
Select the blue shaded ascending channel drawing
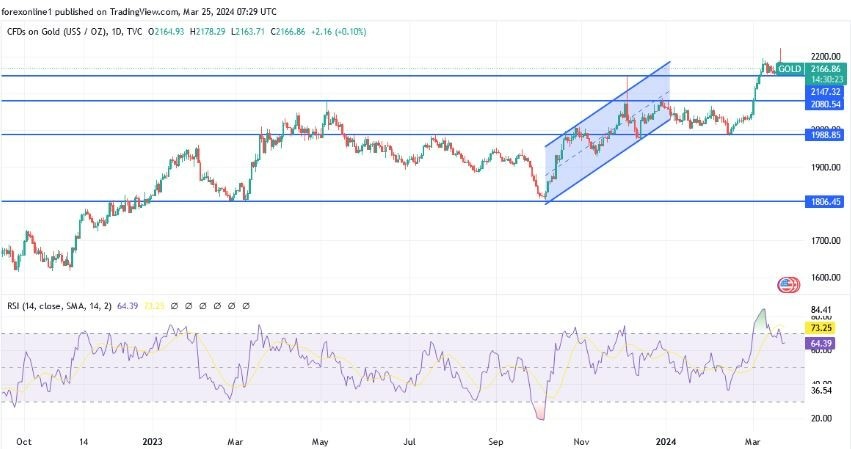(x=608, y=133)
